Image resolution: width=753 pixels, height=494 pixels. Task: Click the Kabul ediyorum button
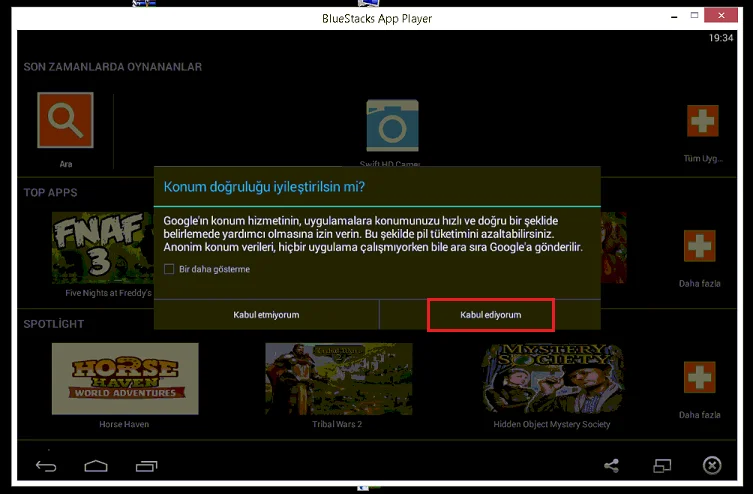tap(491, 315)
